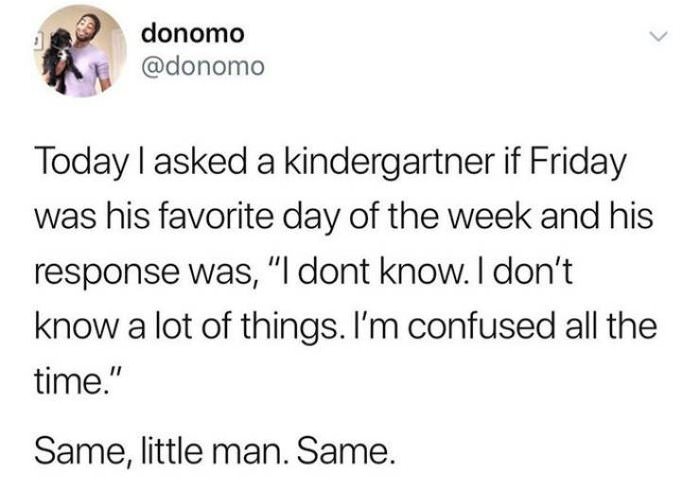Screen dimensions: 700x491
Task: Click the @donomo handle
Action: click(x=203, y=67)
